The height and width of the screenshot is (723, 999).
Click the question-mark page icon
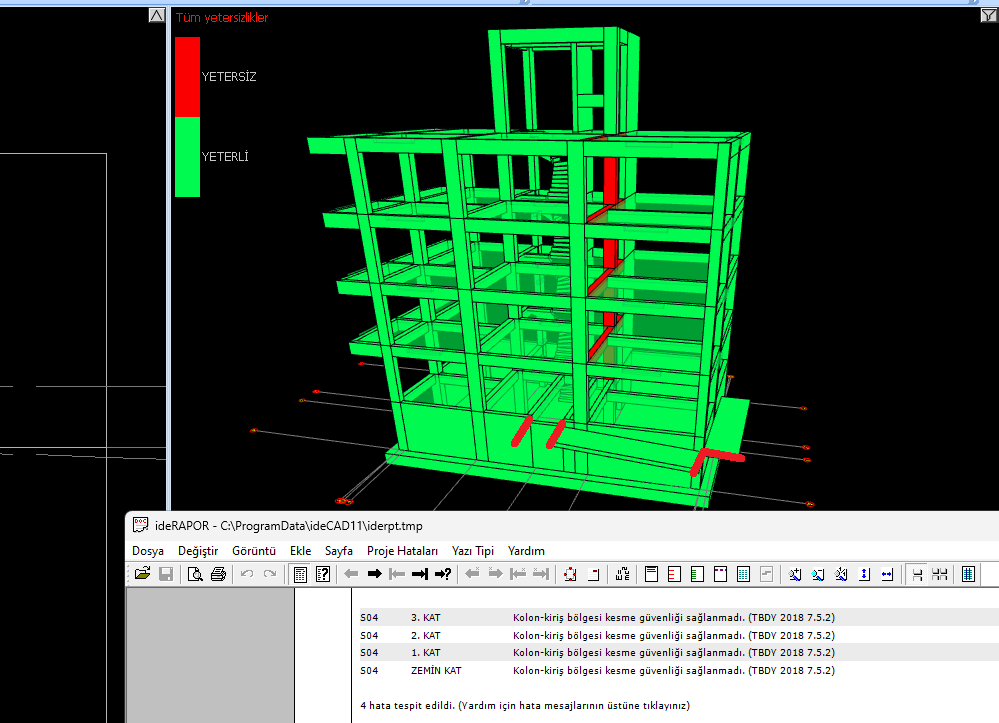pos(323,574)
